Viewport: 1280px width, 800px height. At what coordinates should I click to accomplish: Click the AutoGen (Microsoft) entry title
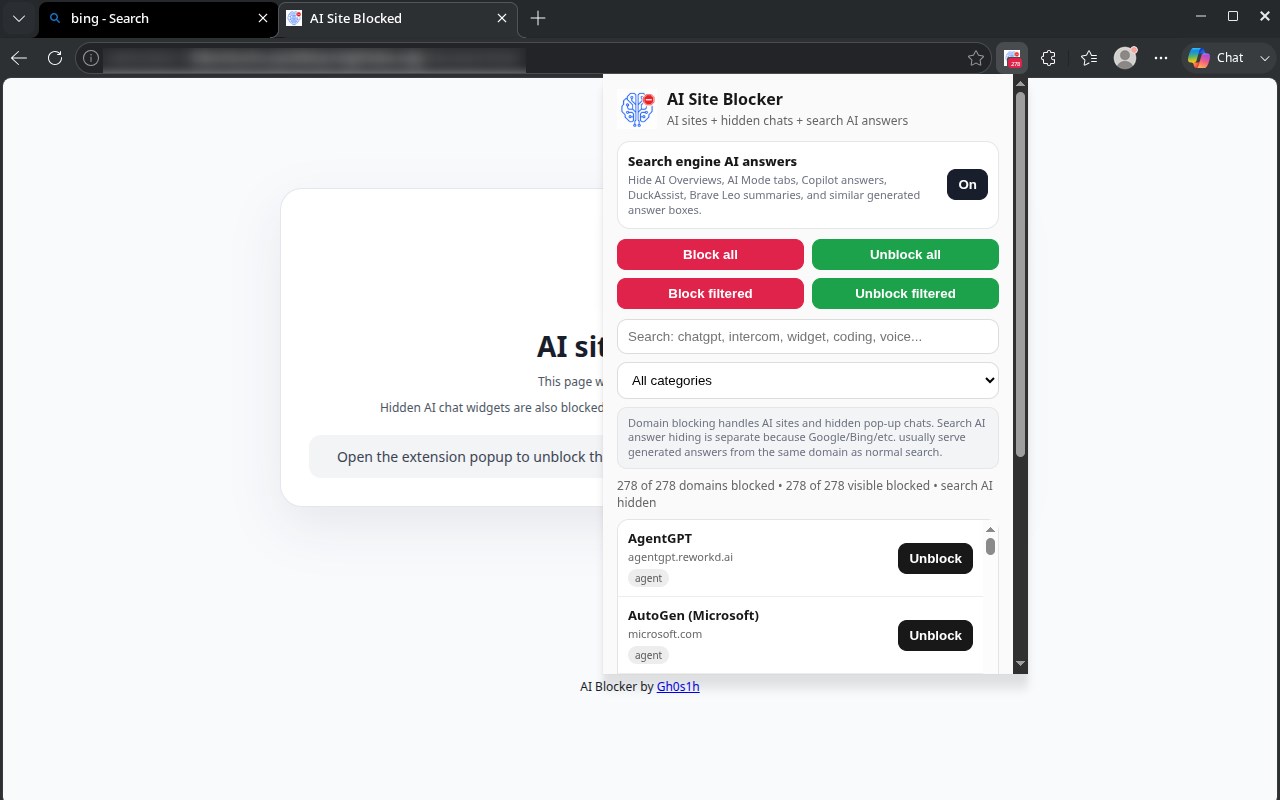click(x=693, y=616)
